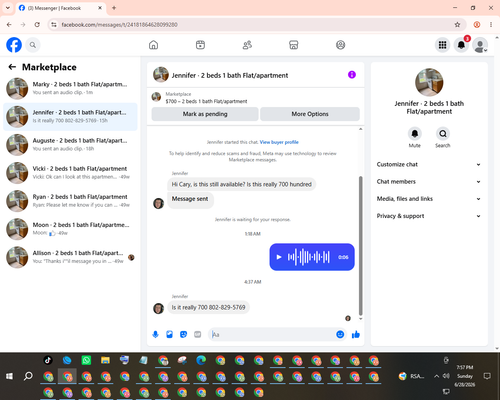Open Chrome three-dot menu

point(491,25)
